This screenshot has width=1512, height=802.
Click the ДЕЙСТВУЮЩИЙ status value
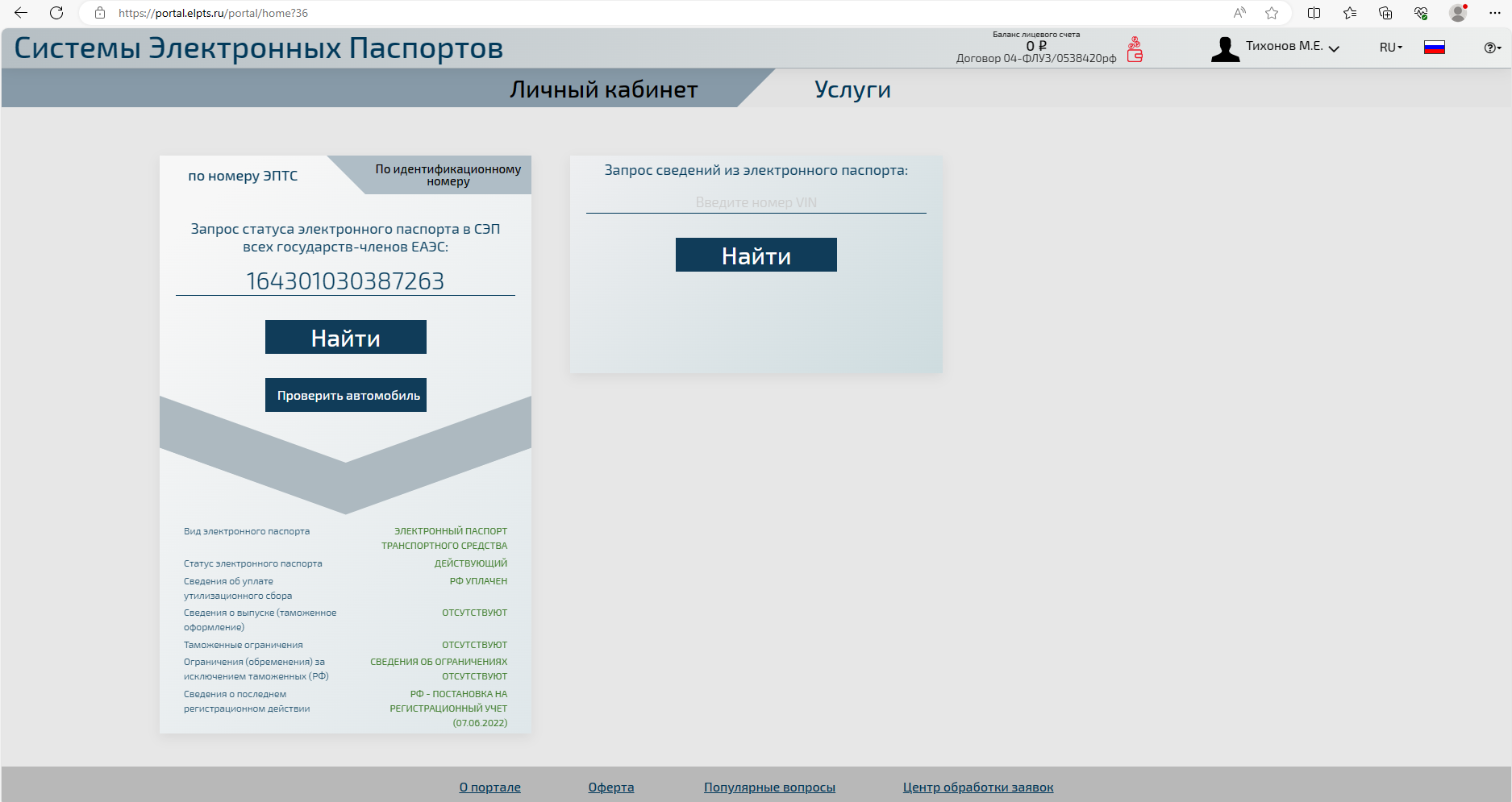coord(471,563)
